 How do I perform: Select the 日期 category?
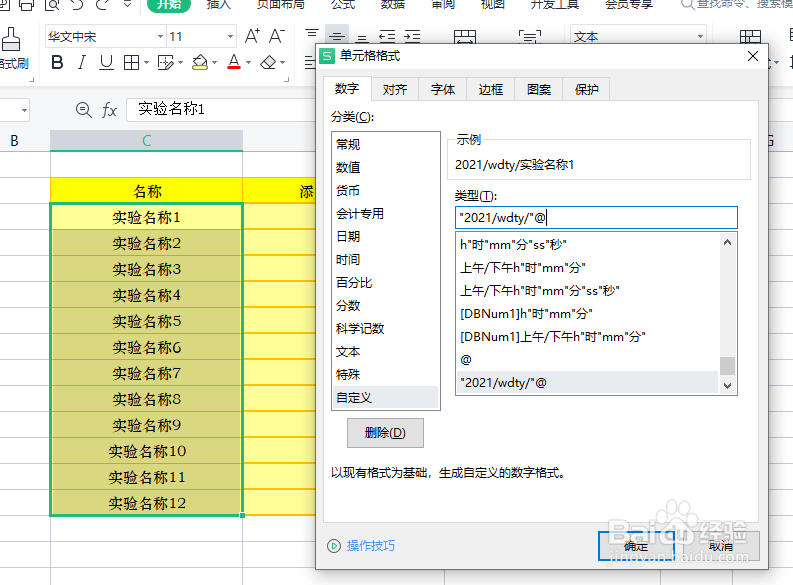385,237
